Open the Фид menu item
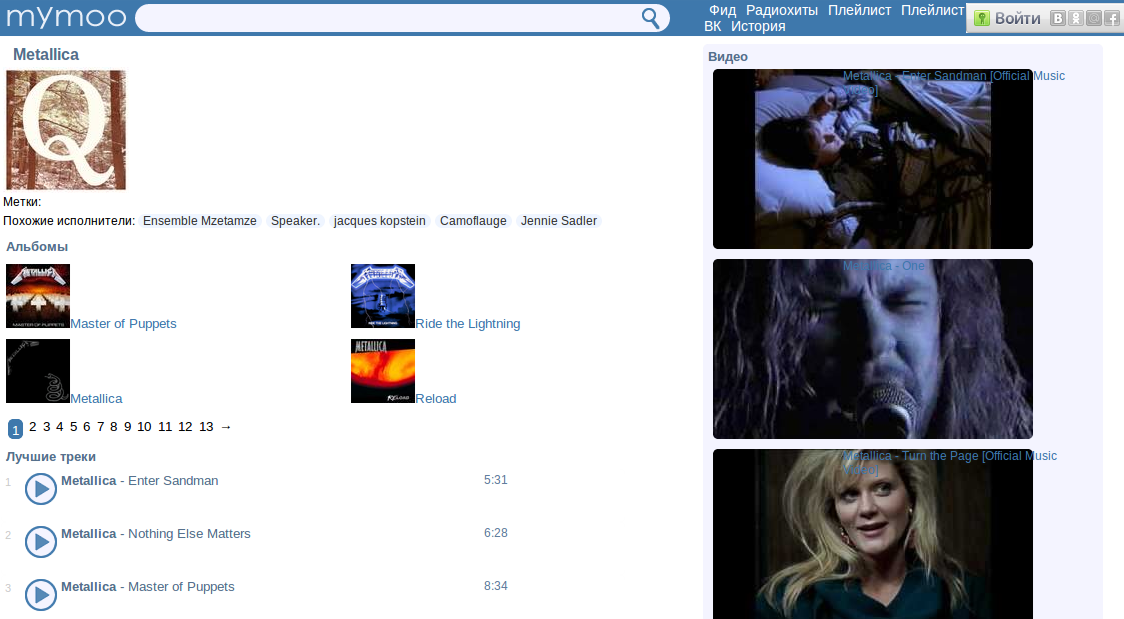 click(723, 10)
